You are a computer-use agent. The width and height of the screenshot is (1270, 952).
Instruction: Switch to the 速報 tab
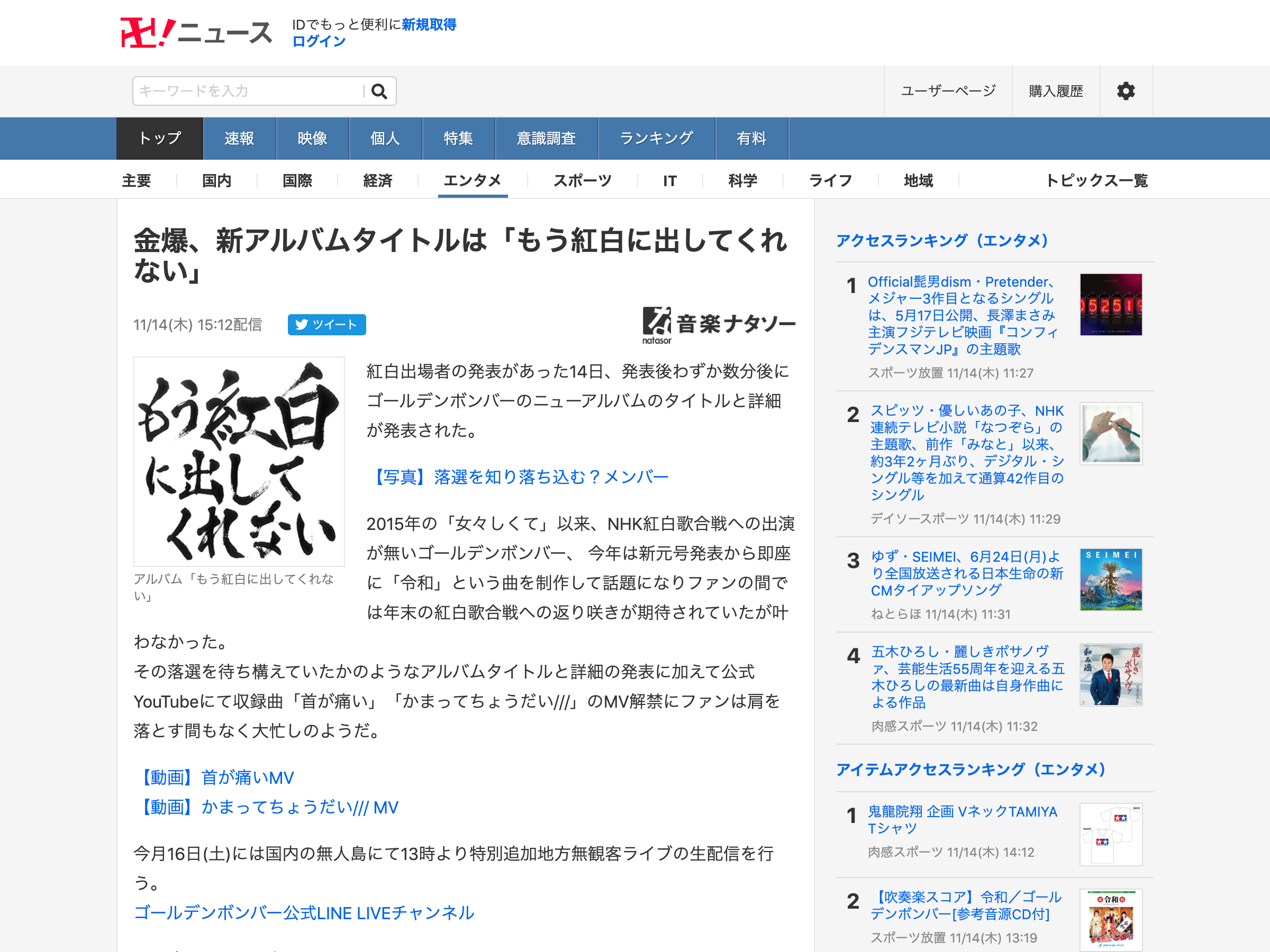239,138
